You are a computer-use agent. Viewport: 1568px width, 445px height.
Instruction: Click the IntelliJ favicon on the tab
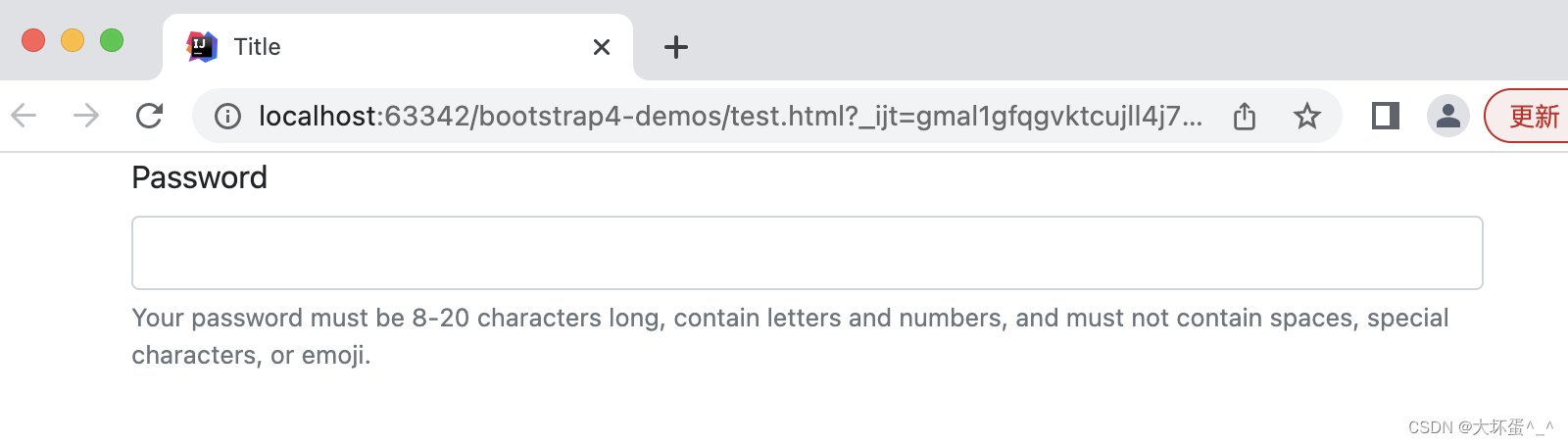click(x=202, y=46)
